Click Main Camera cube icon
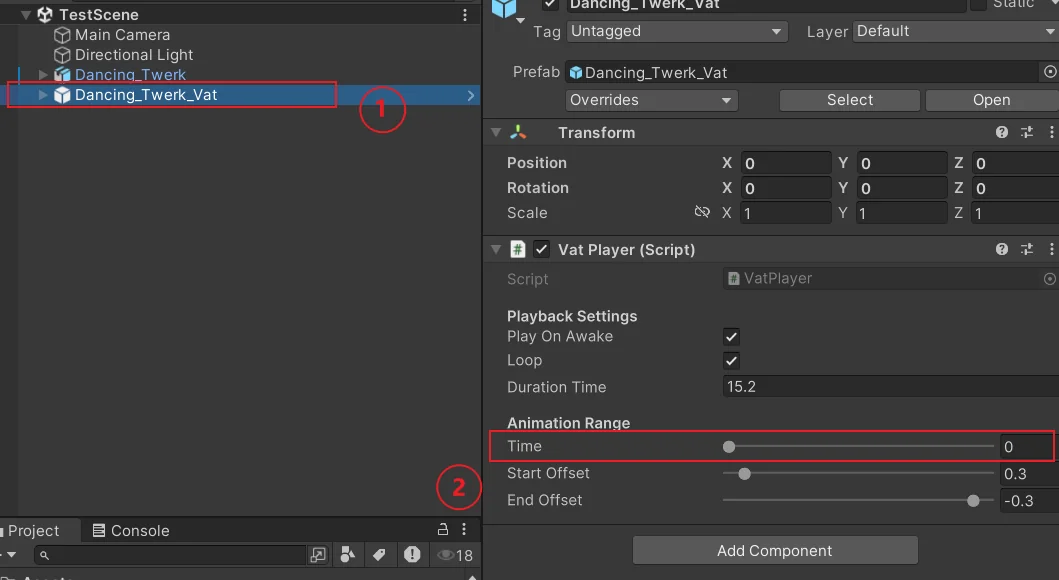 pos(62,35)
